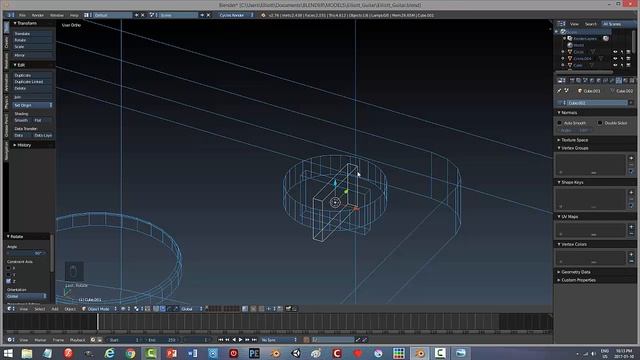Open the No Sync playback dropdown

pyautogui.click(x=279, y=340)
